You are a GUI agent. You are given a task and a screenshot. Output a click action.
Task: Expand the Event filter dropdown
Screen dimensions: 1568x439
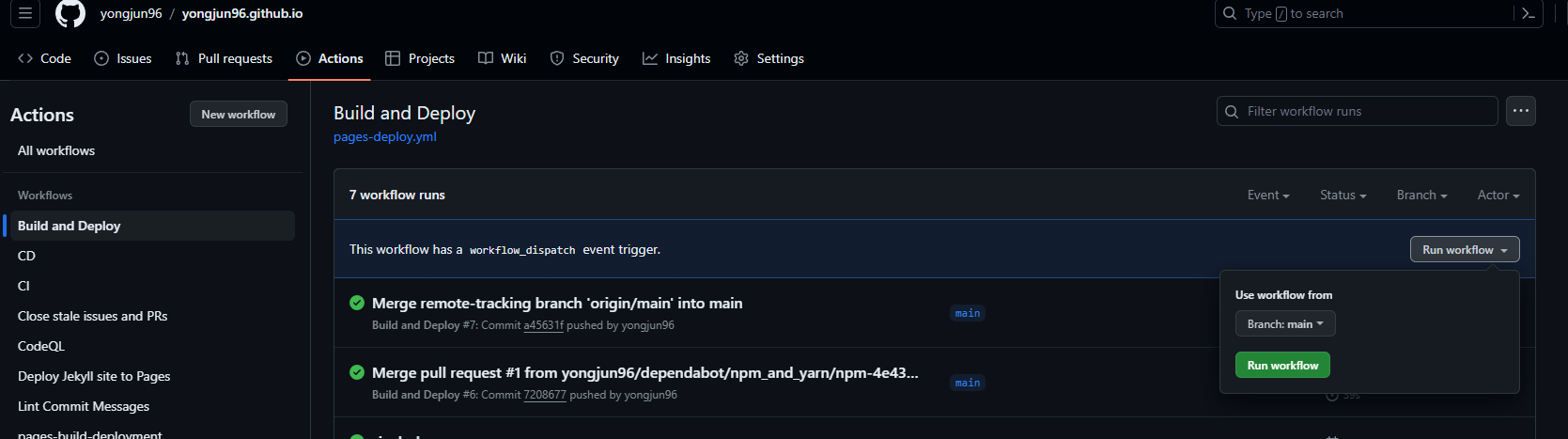coord(1268,195)
